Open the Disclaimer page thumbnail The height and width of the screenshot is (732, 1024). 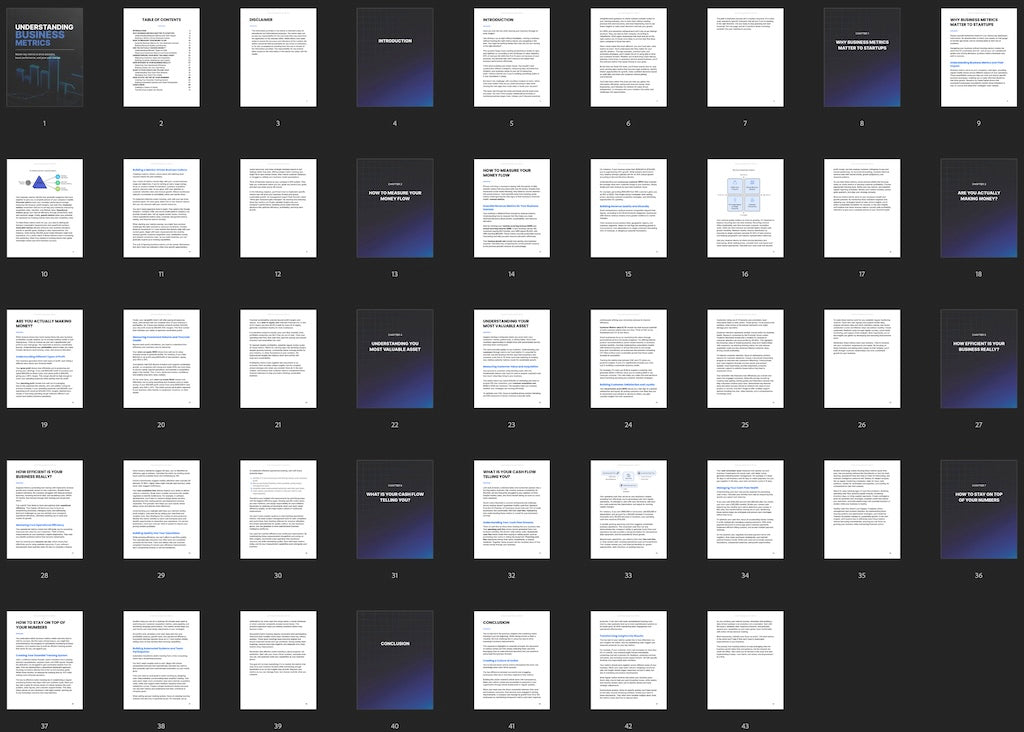278,58
